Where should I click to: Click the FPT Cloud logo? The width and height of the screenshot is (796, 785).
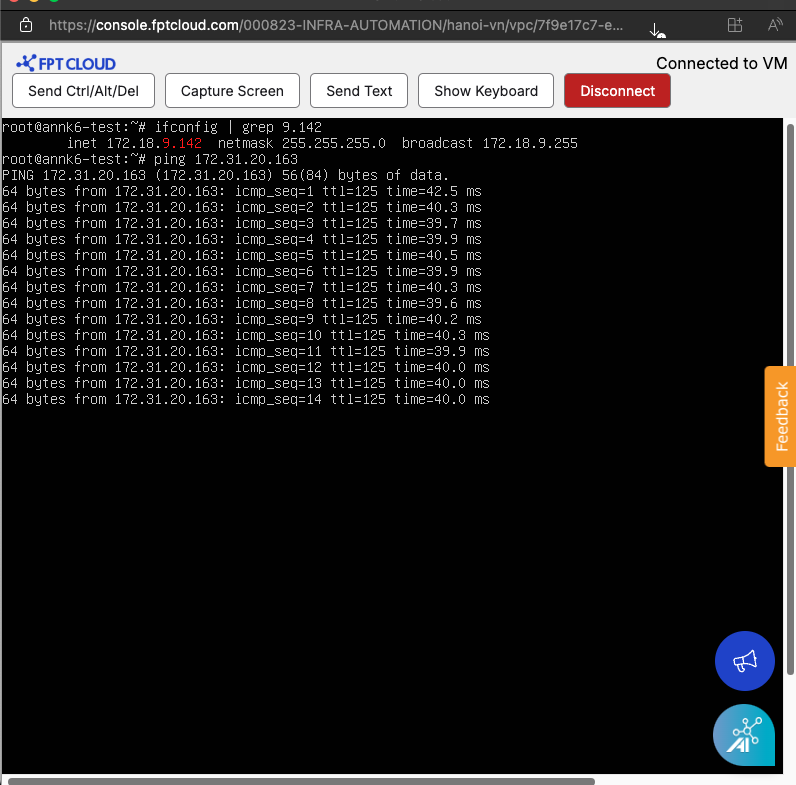[x=66, y=63]
